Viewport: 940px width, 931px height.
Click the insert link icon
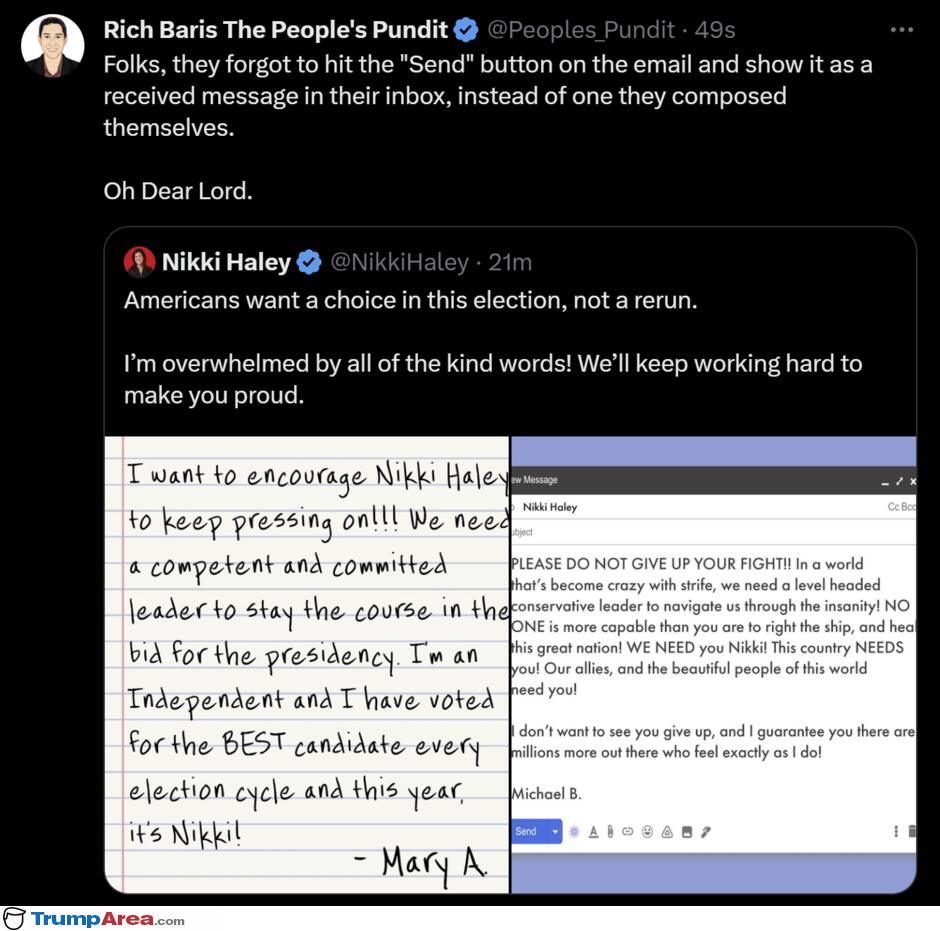[628, 831]
